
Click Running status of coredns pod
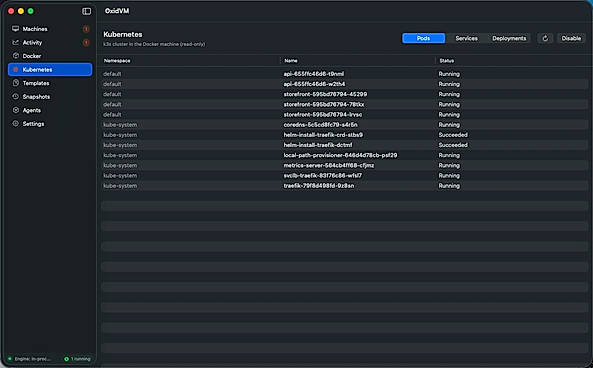(x=449, y=125)
